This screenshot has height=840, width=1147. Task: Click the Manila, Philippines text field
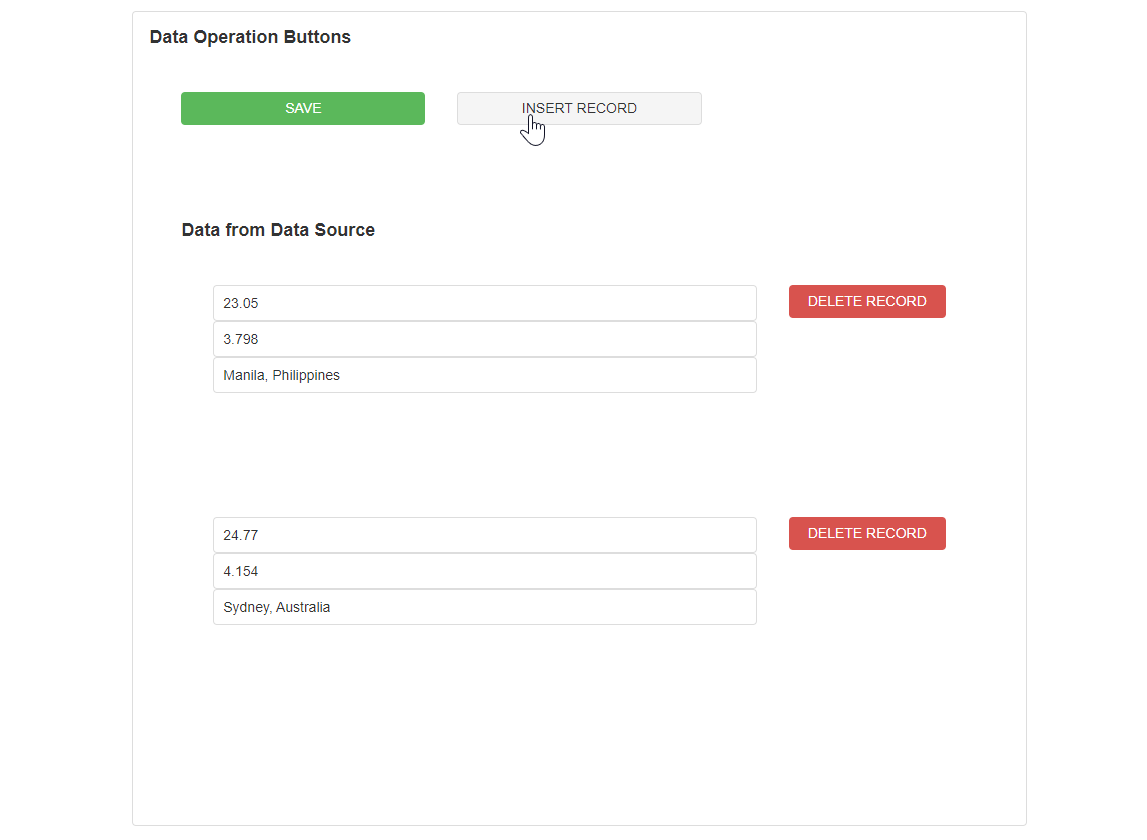pos(484,375)
